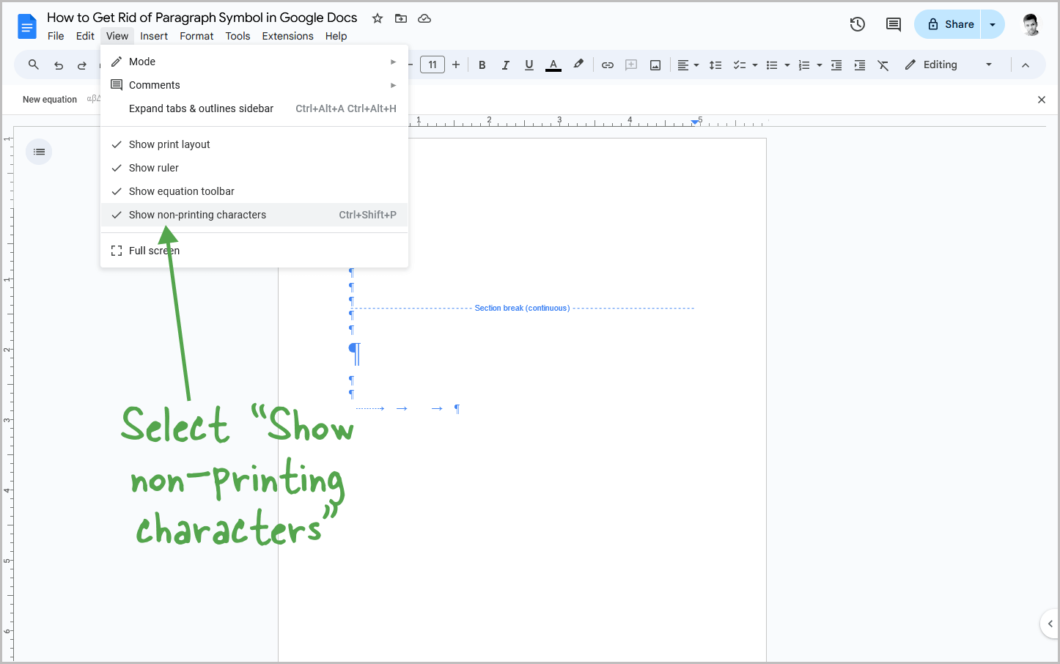Open the File menu
The image size is (1060, 664).
(x=55, y=36)
